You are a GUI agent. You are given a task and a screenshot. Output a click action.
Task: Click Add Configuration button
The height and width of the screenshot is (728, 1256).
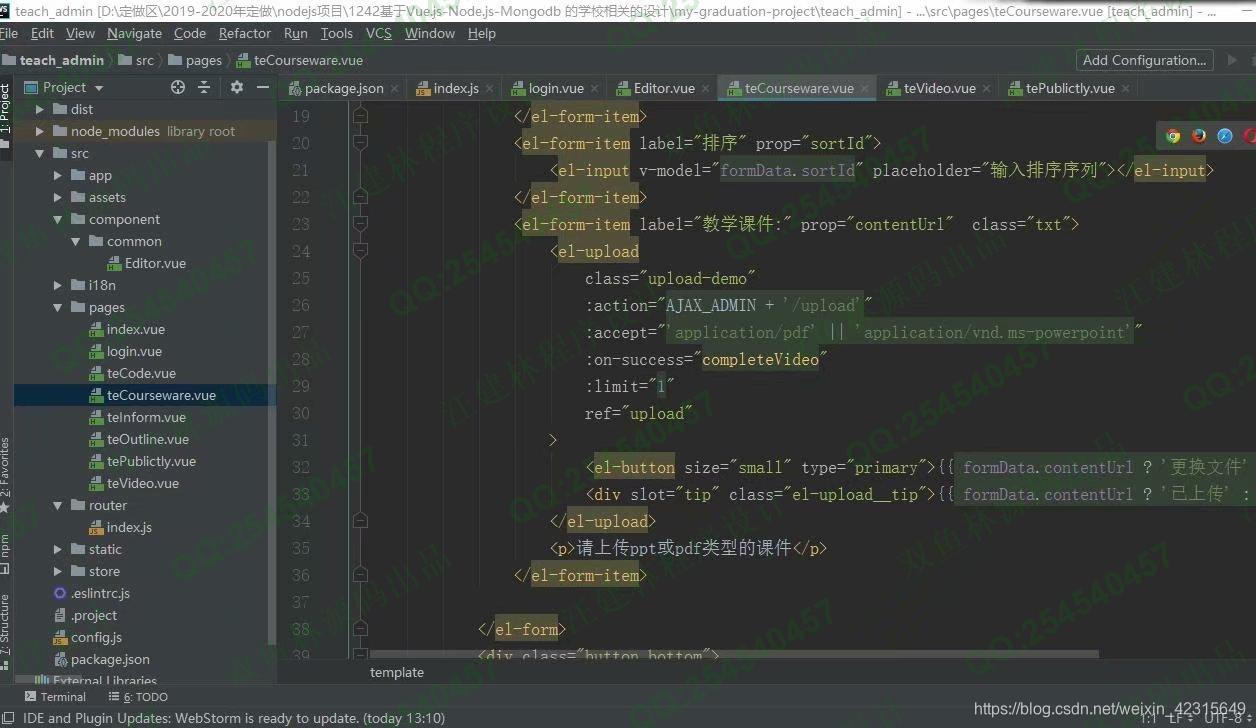coord(1144,60)
